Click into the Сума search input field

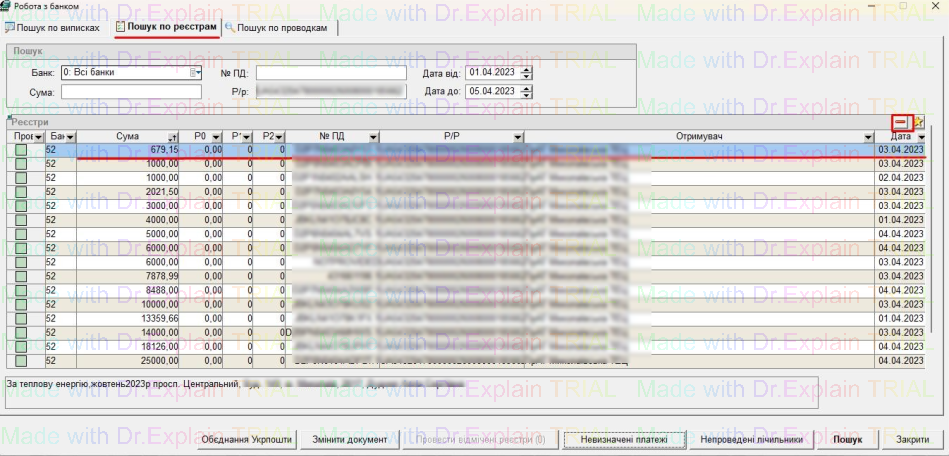[118, 92]
